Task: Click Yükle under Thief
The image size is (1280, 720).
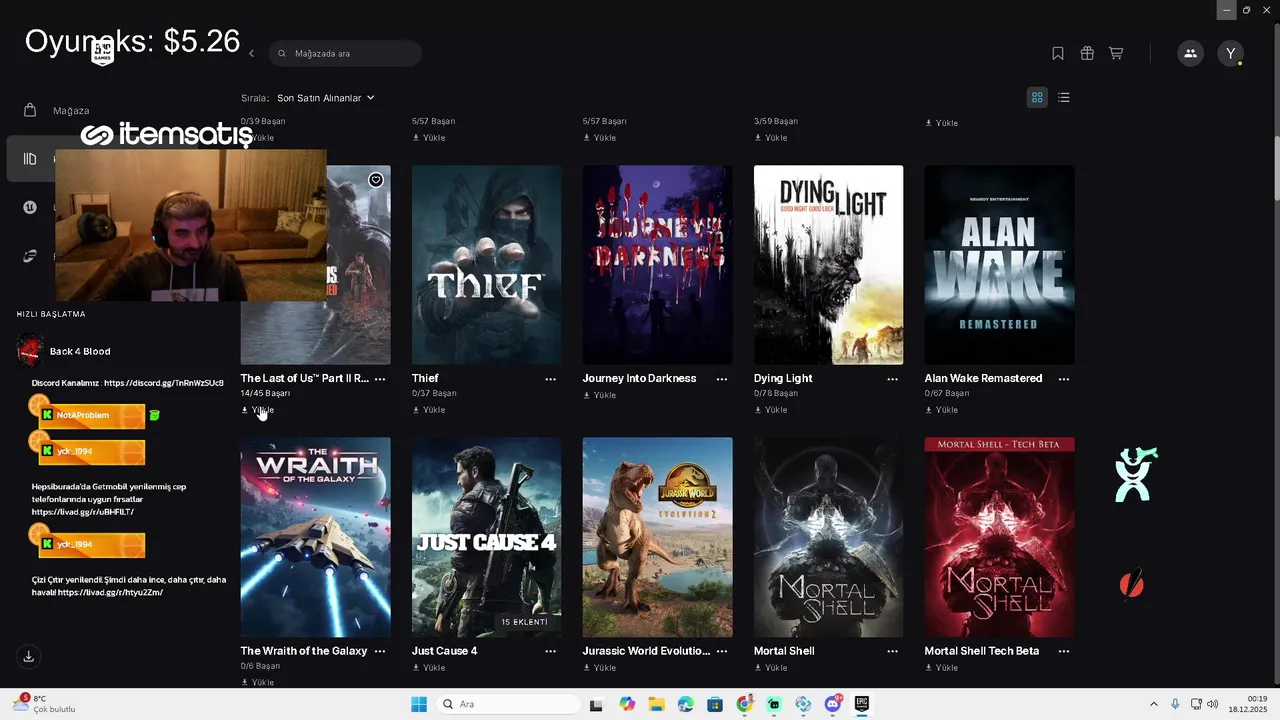Action: (429, 410)
